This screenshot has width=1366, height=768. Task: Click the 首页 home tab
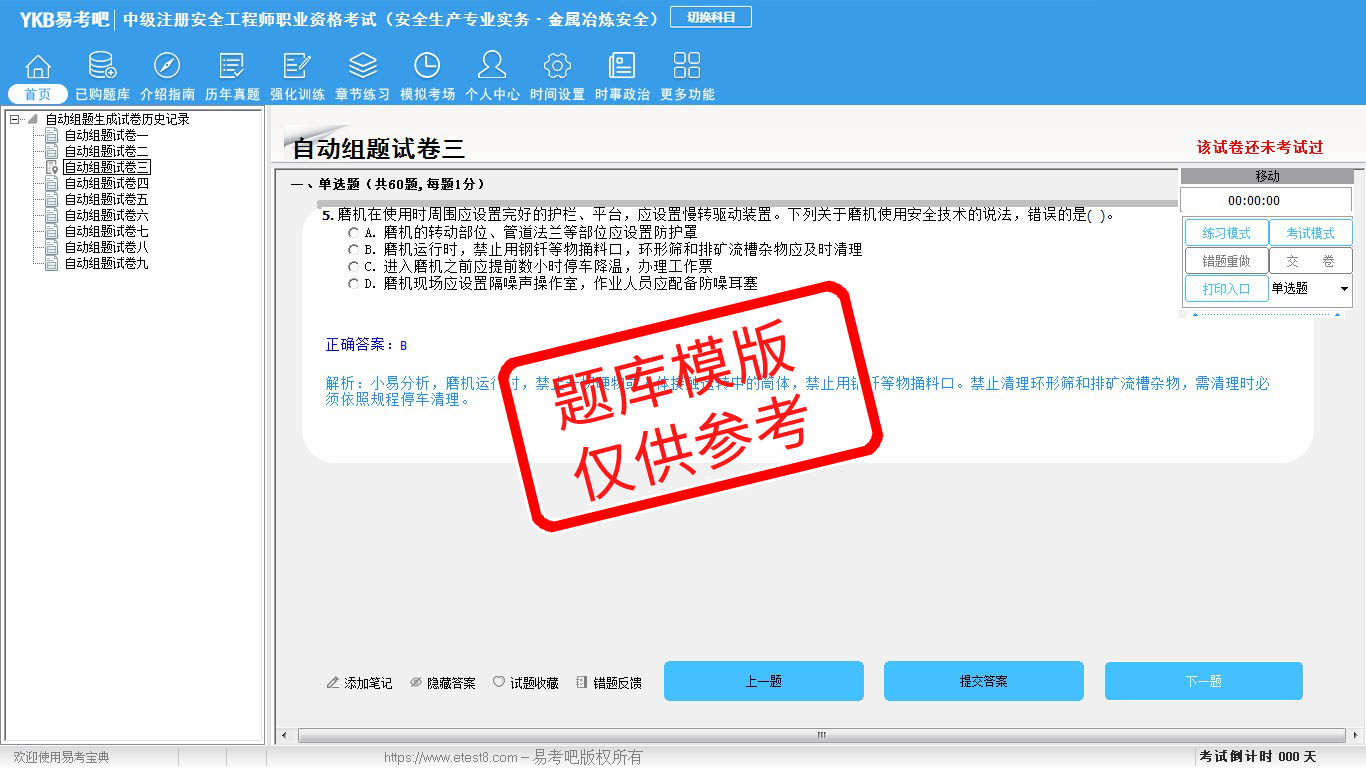(x=38, y=94)
